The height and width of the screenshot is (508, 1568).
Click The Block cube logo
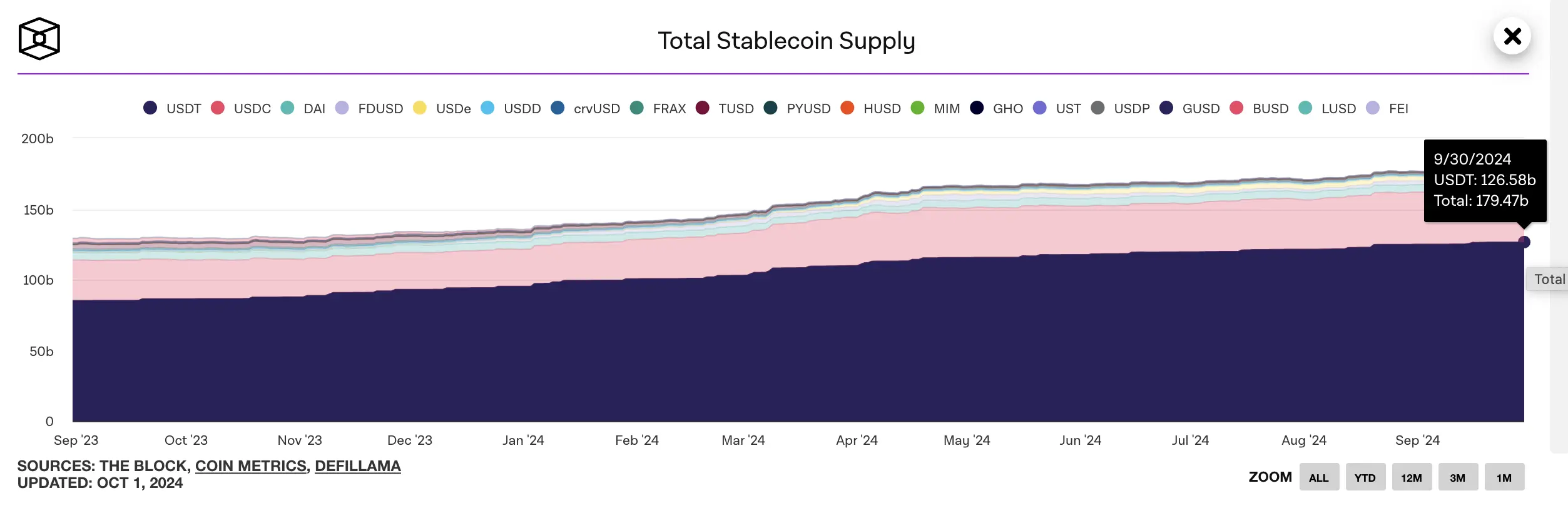(x=39, y=39)
